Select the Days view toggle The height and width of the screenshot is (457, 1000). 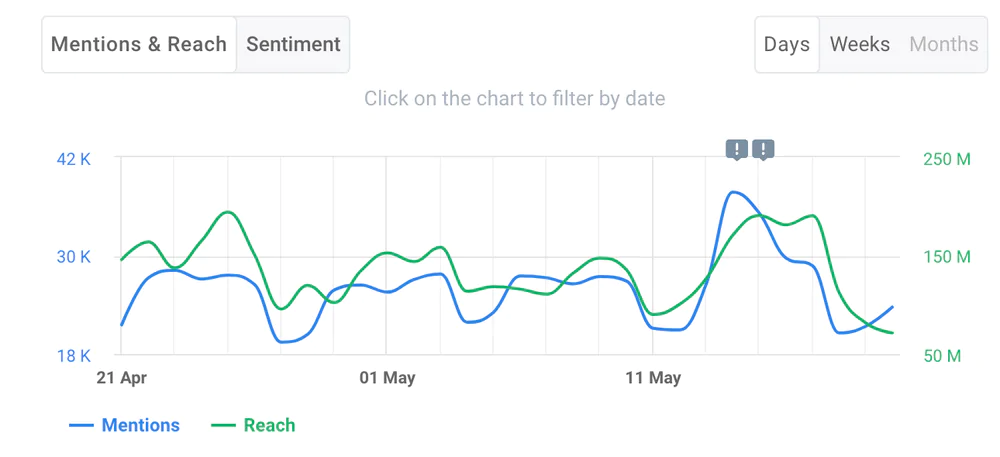coord(787,44)
